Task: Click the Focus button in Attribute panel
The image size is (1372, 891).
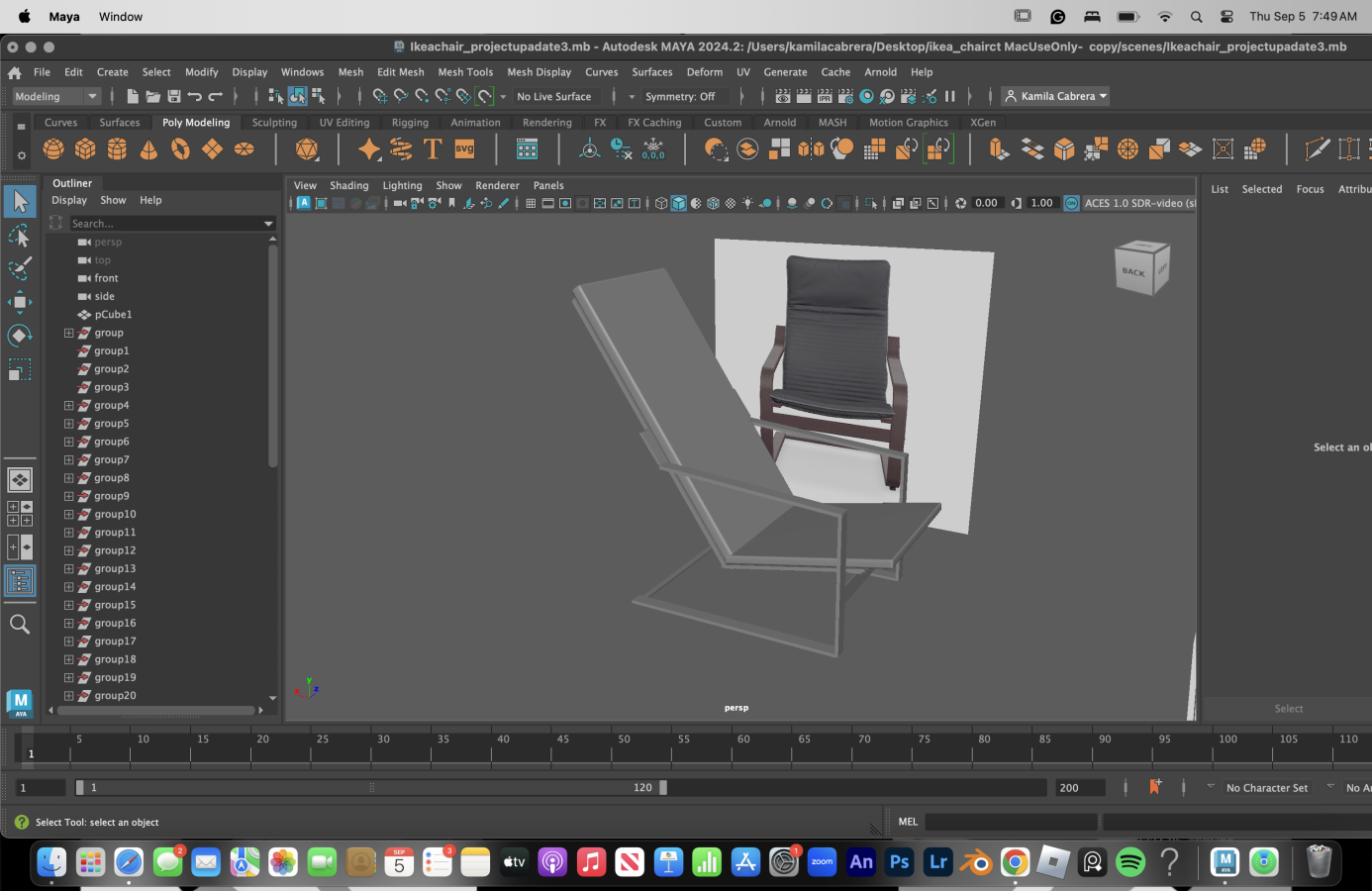Action: point(1310,189)
